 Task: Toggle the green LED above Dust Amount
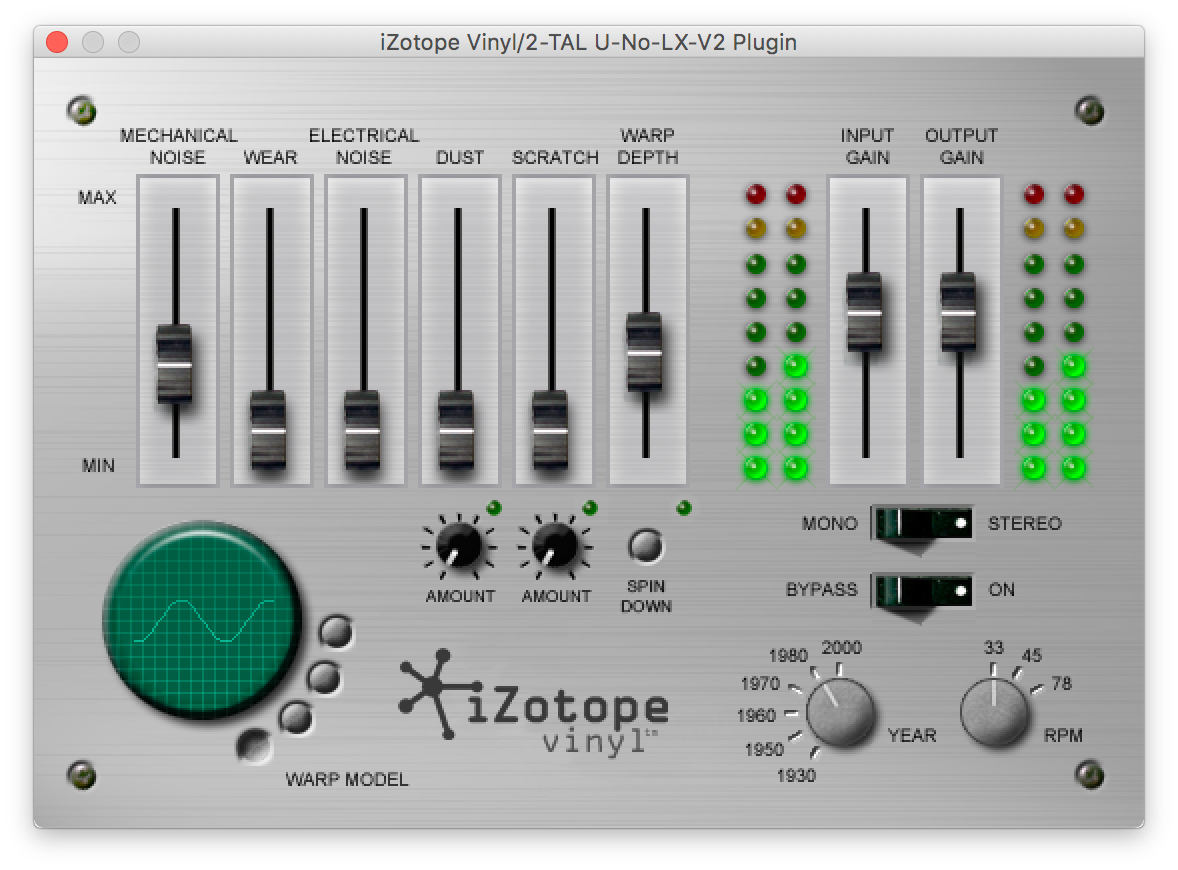pos(494,509)
